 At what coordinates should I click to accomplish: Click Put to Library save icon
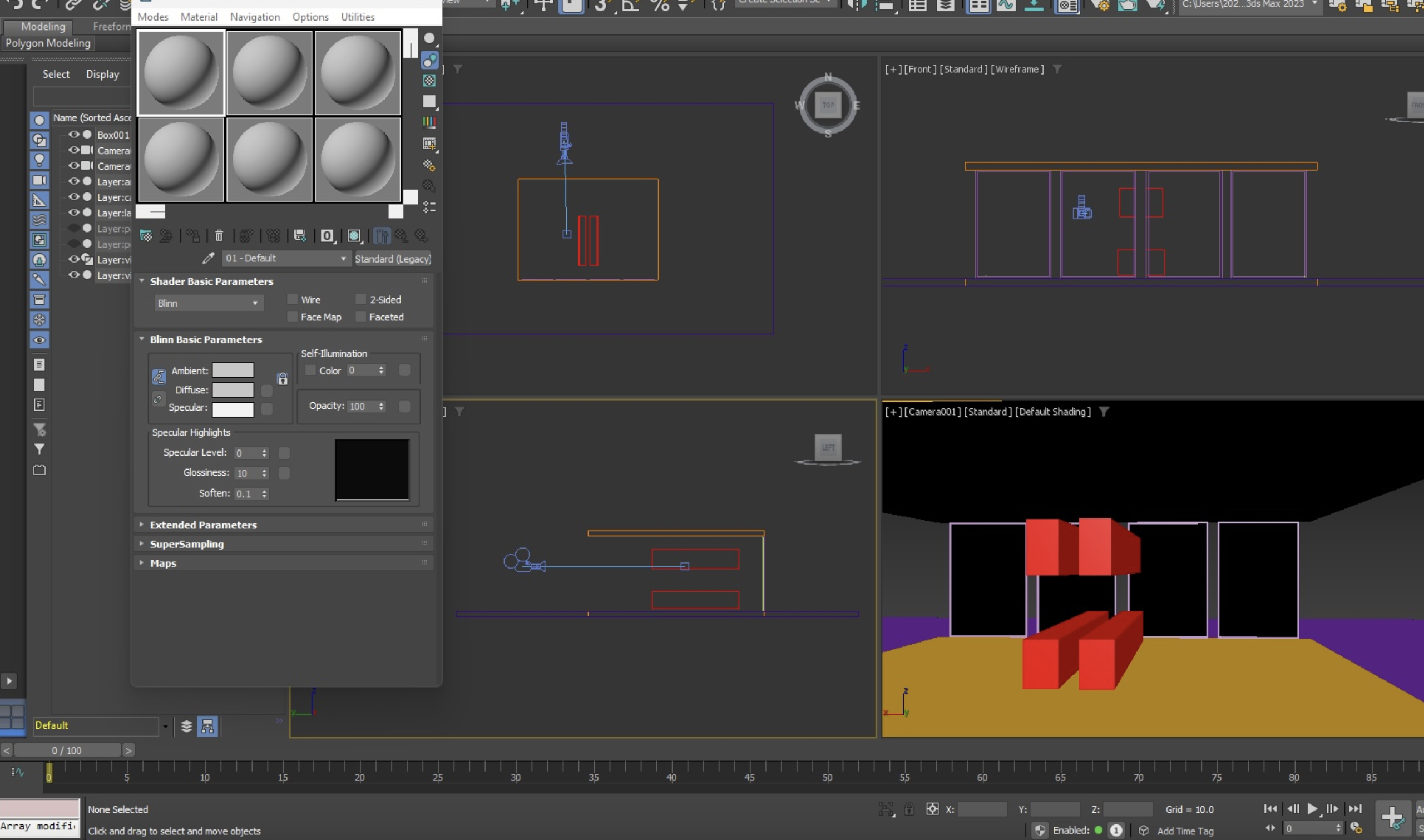300,235
